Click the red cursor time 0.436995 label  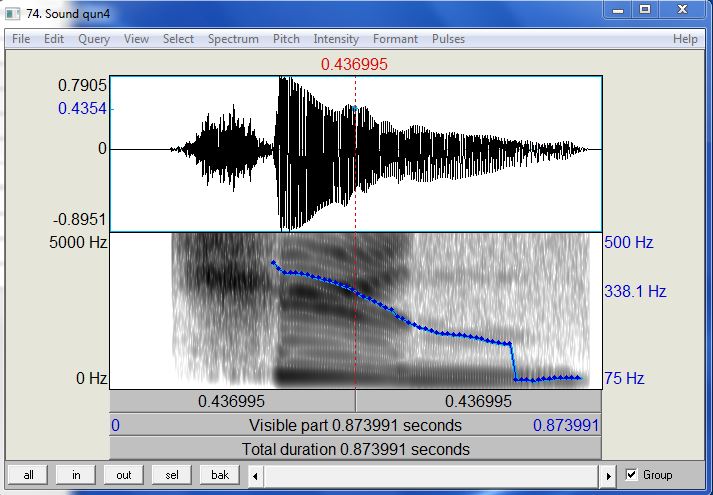354,64
